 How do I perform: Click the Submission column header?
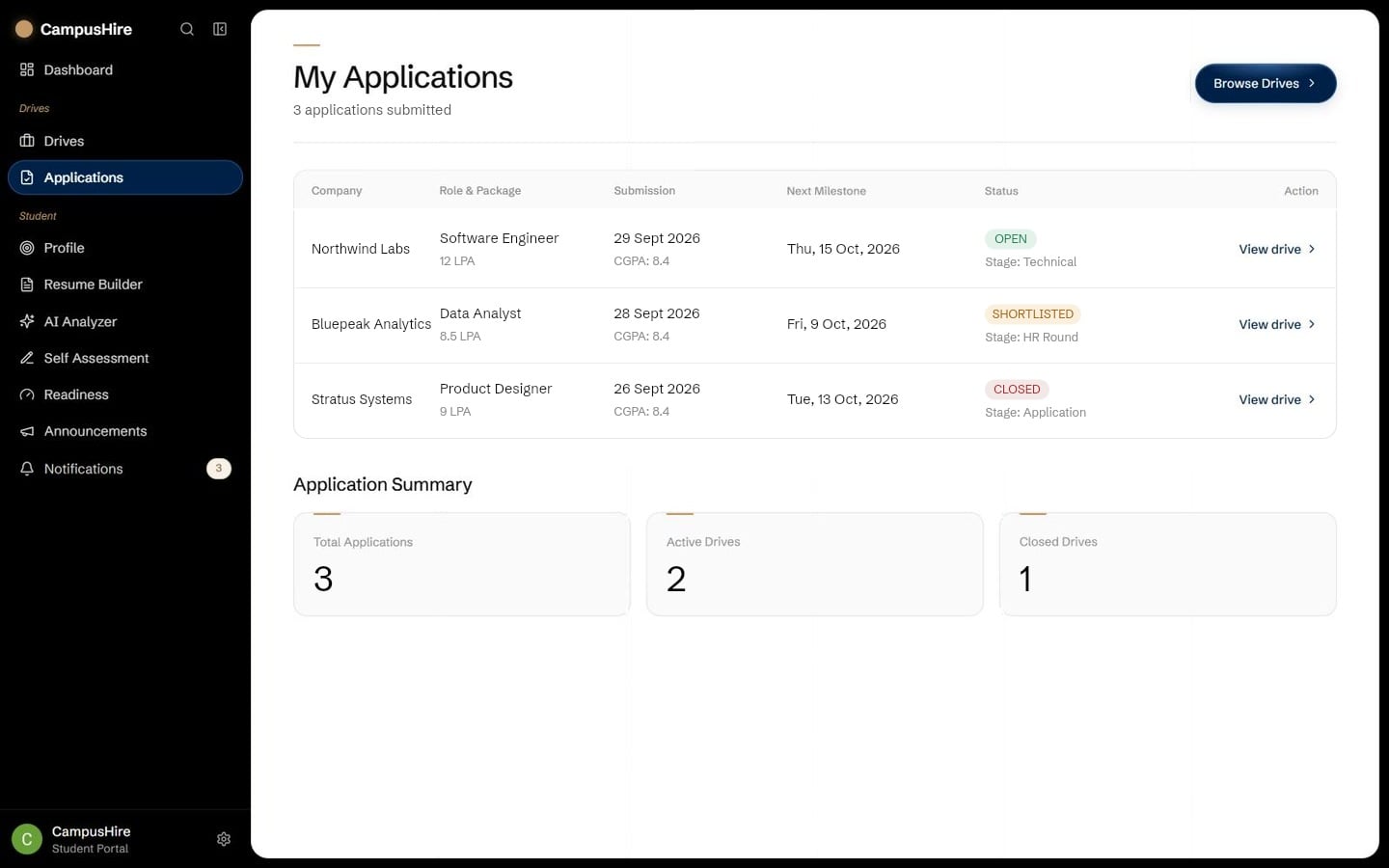click(644, 191)
